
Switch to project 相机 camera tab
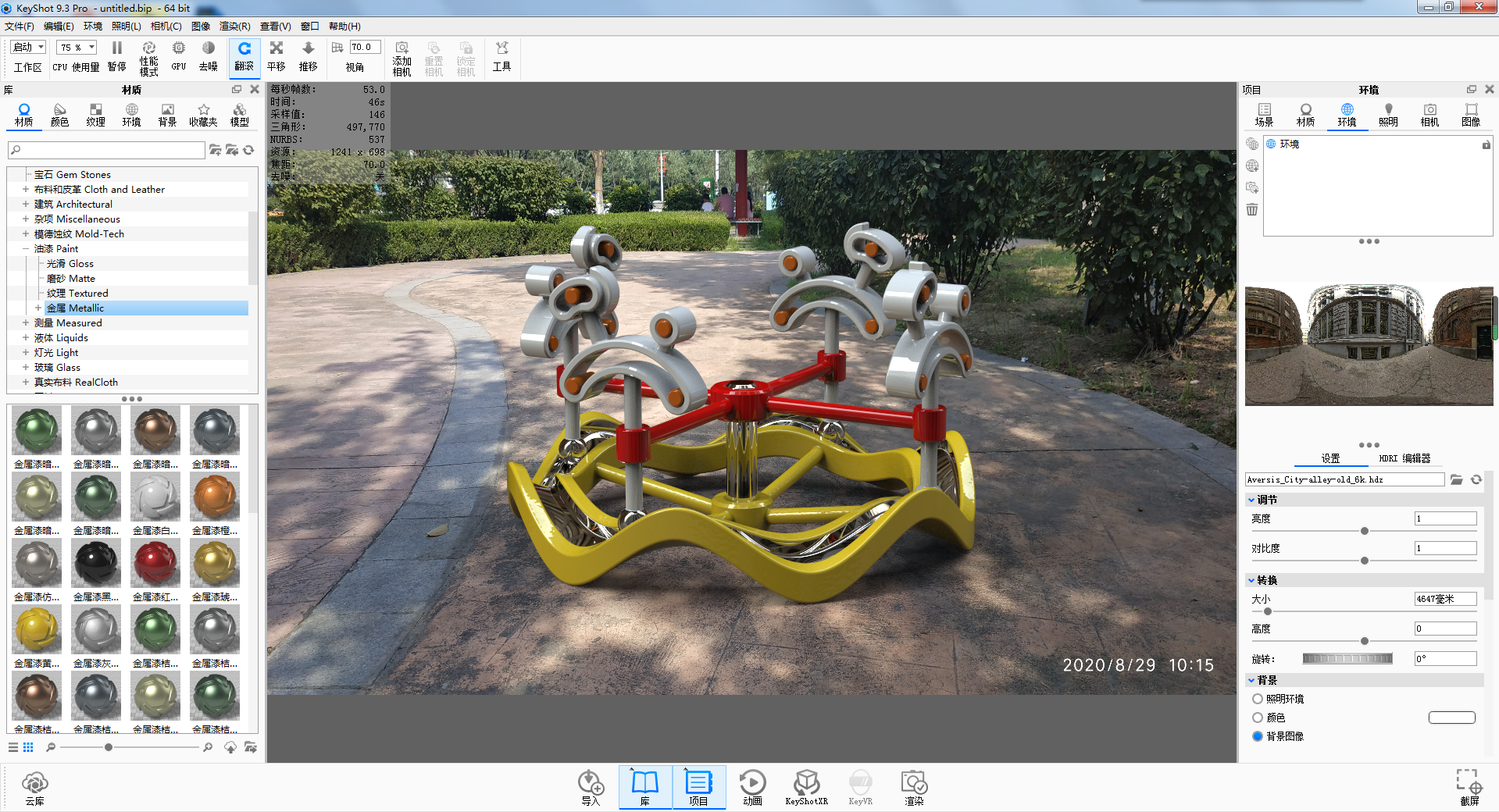pyautogui.click(x=1429, y=115)
